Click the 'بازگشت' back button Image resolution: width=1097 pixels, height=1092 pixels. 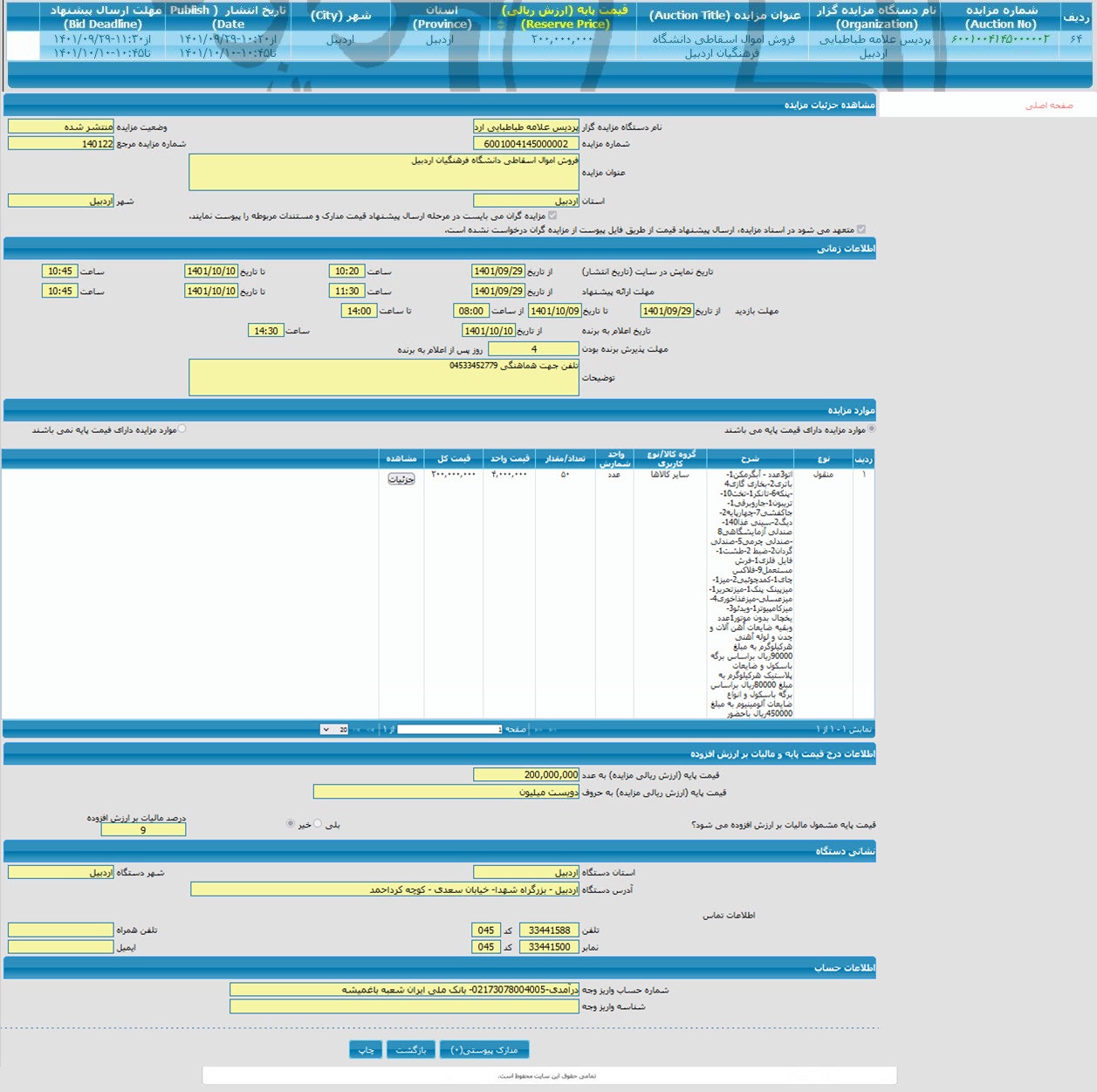coord(410,1049)
